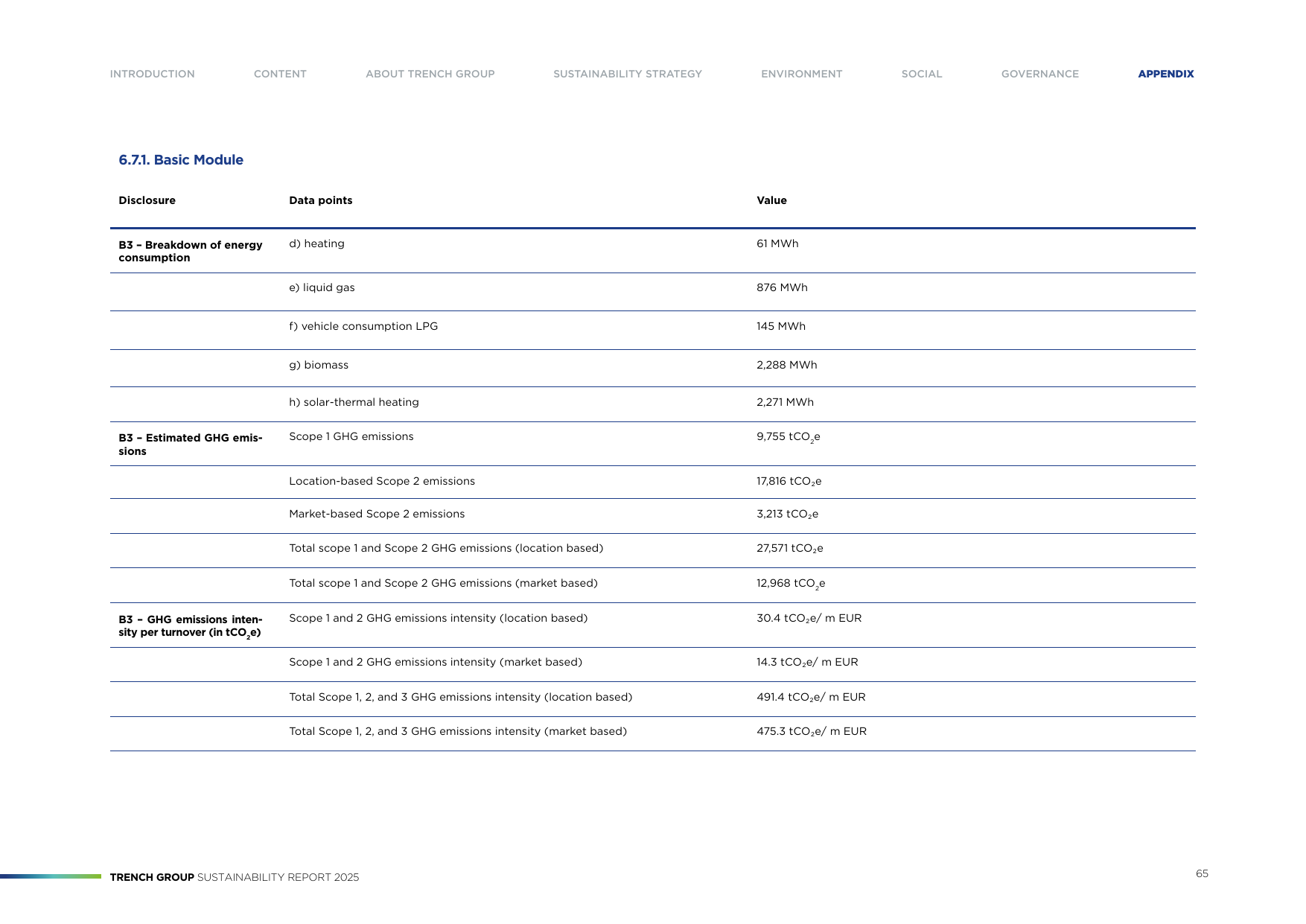Click the page number 65
The height and width of the screenshot is (924, 1306).
[1202, 873]
